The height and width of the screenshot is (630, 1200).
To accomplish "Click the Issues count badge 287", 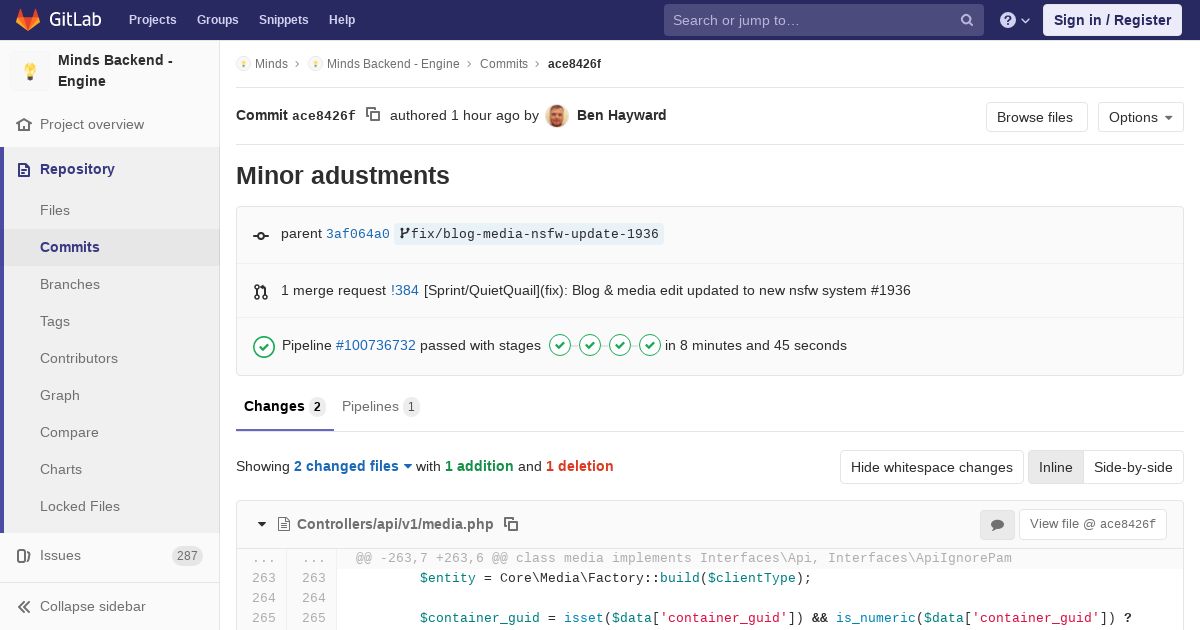I will tap(187, 556).
